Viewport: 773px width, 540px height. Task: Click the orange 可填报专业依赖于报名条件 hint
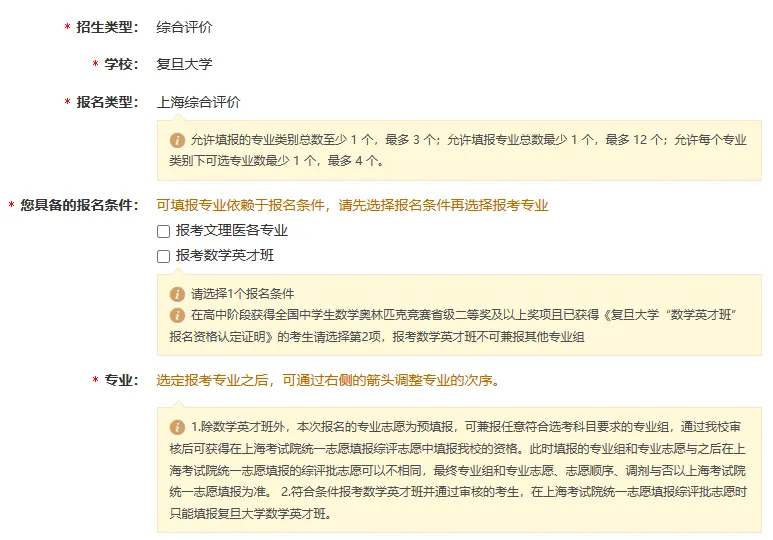(x=352, y=205)
